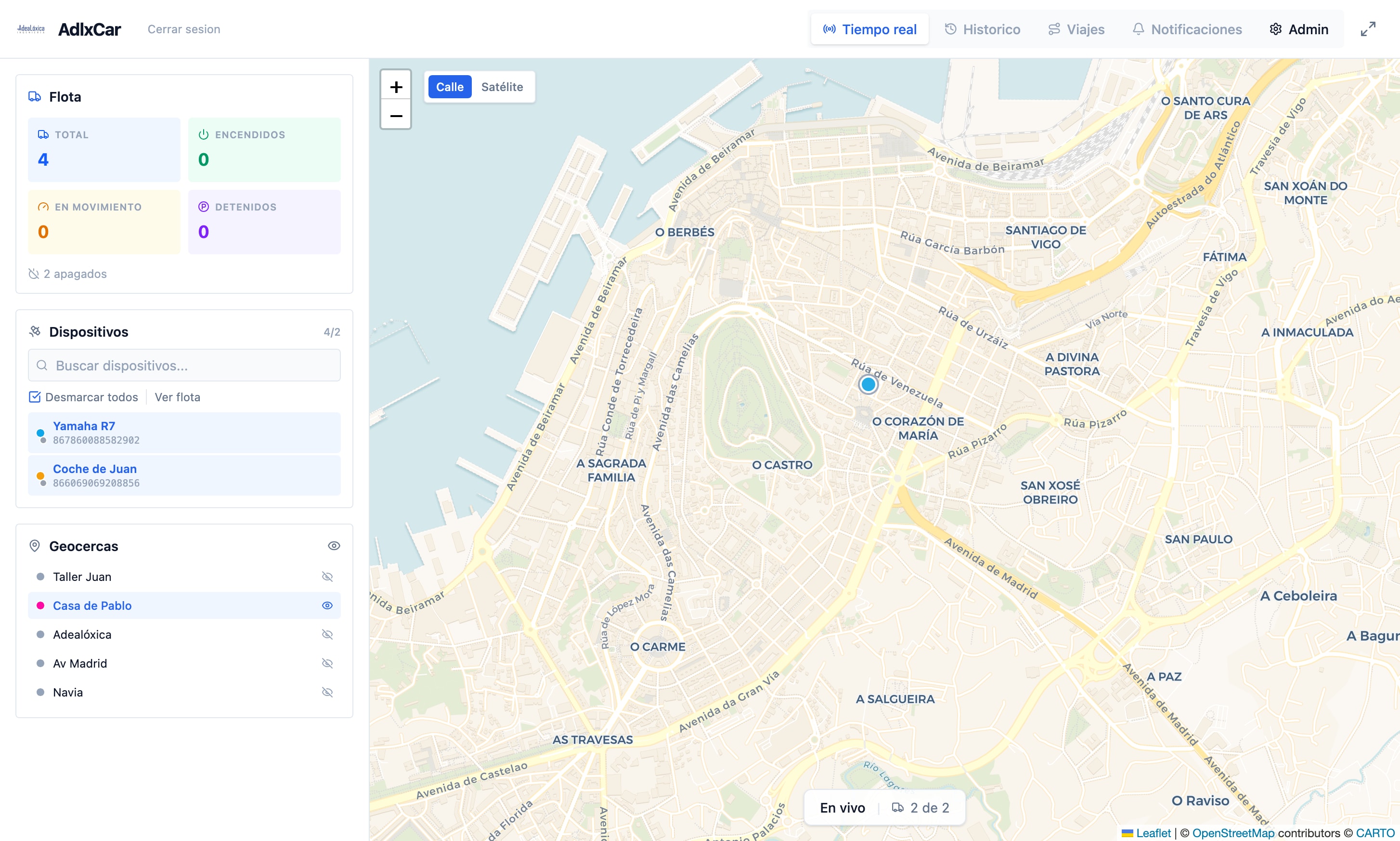Toggle visibility of all Geocercas
Viewport: 1400px width, 841px height.
pos(334,546)
